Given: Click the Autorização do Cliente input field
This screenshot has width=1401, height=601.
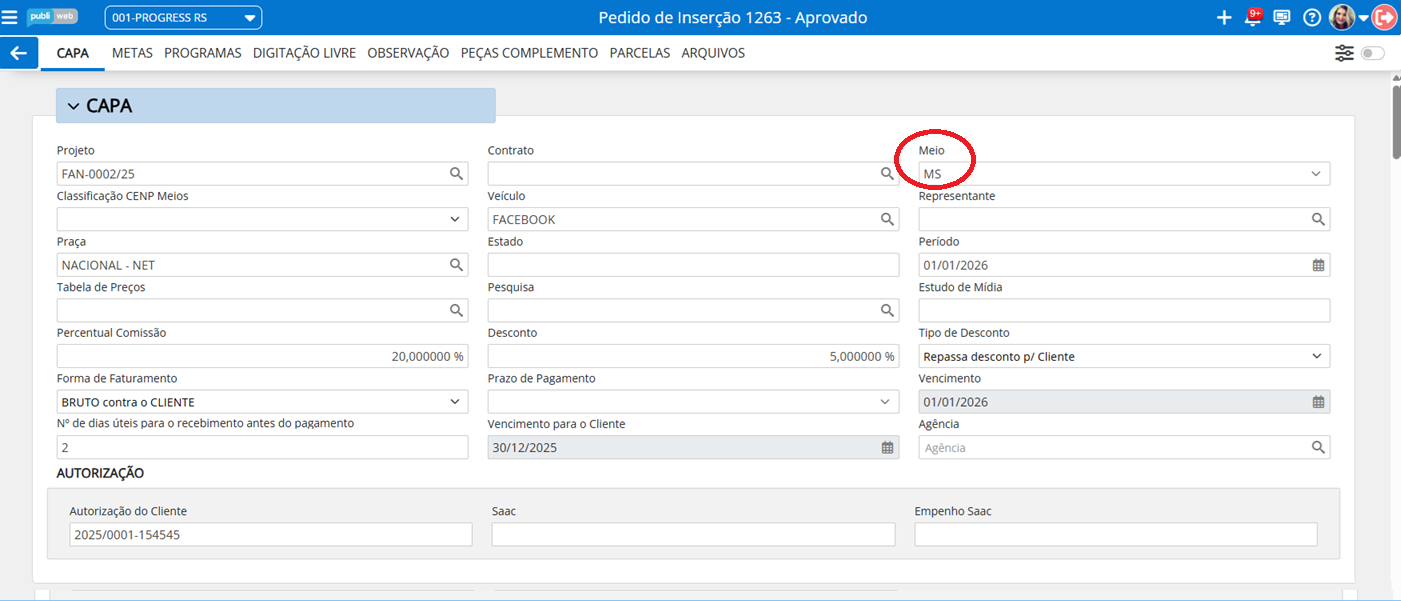Looking at the screenshot, I should (x=270, y=535).
